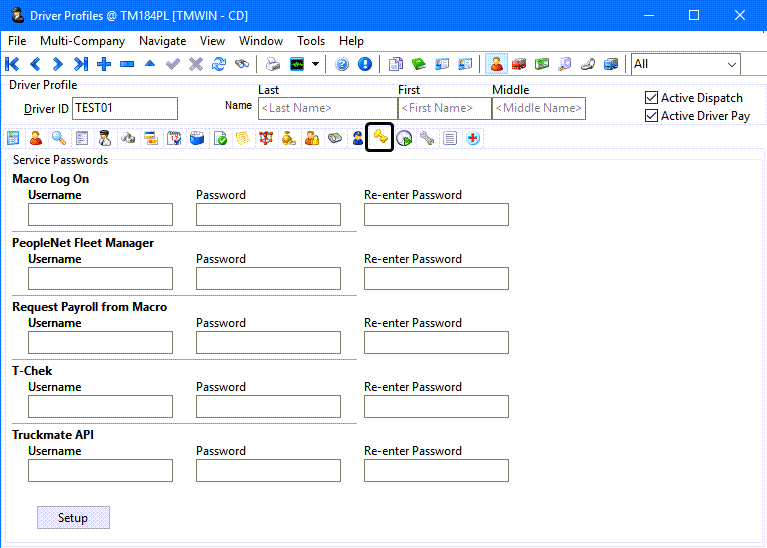Click the Setup button

pyautogui.click(x=73, y=518)
